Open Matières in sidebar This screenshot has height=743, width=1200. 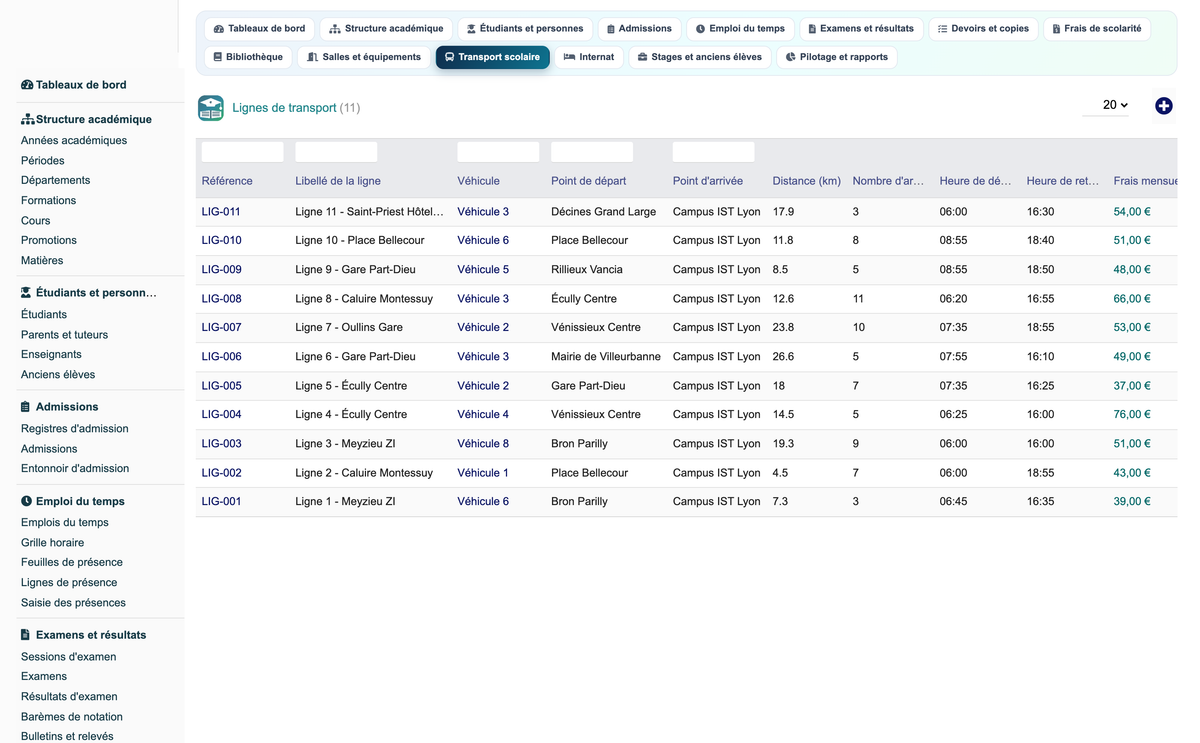[42, 261]
